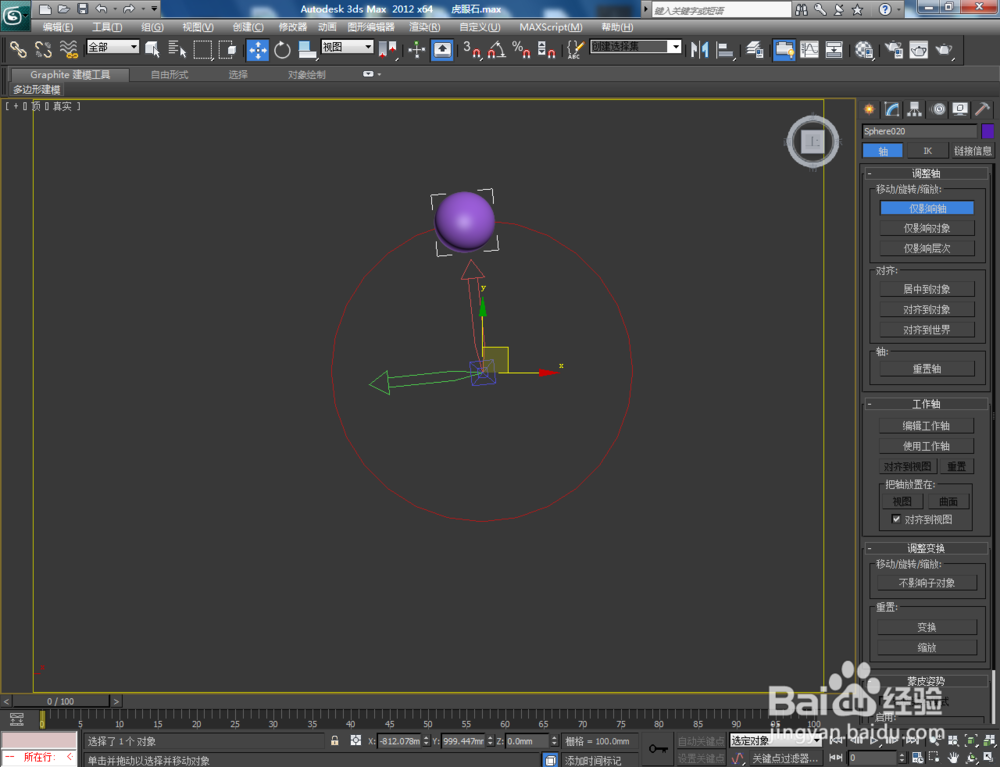Open the 工具(T) menu
Screen dimensions: 1000x767
coord(107,27)
